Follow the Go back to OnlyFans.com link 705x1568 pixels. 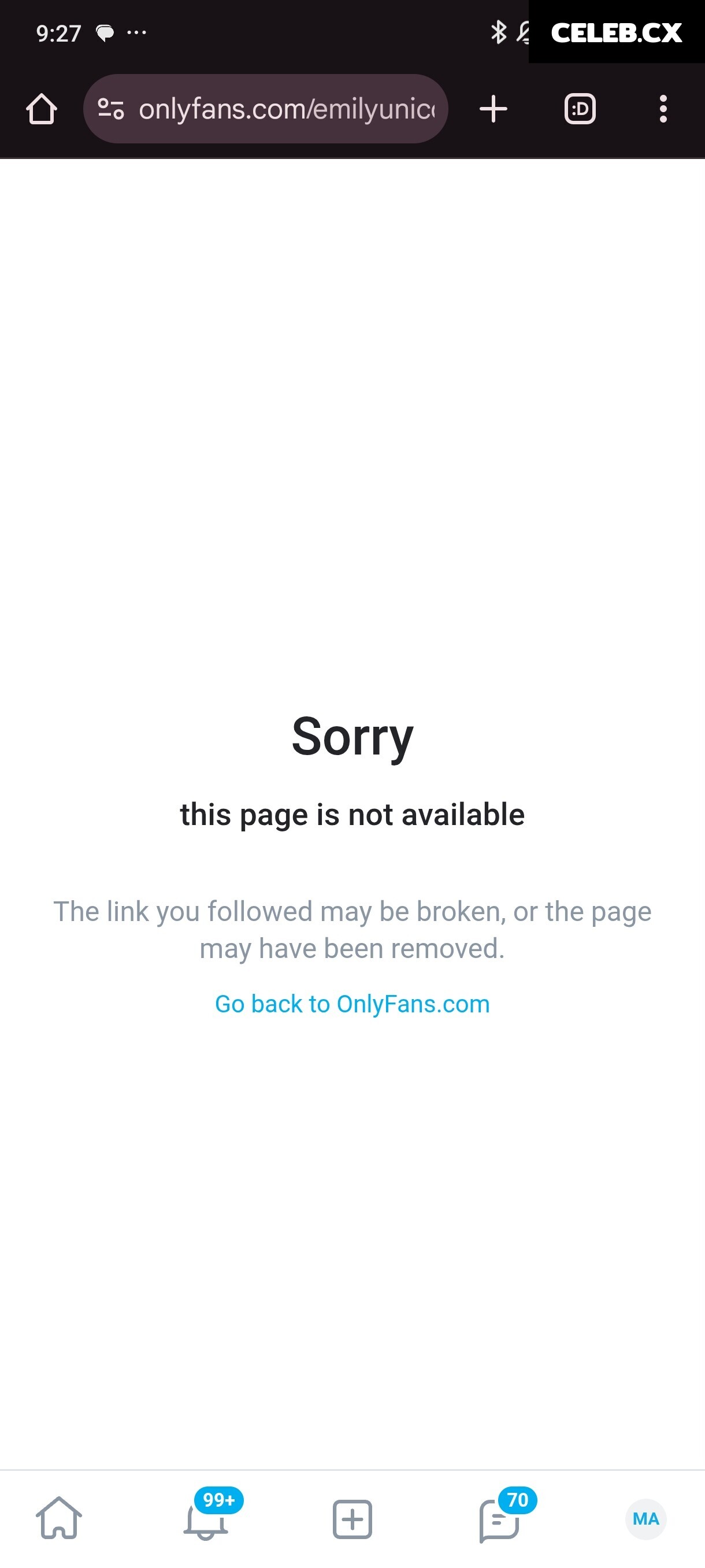point(352,1004)
